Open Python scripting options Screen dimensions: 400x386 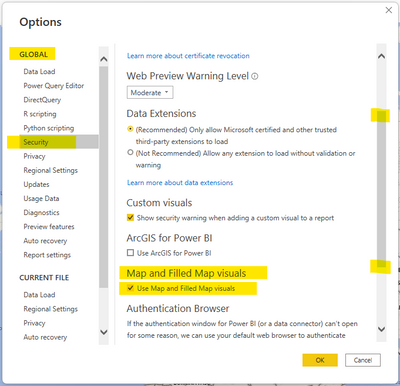coord(49,128)
